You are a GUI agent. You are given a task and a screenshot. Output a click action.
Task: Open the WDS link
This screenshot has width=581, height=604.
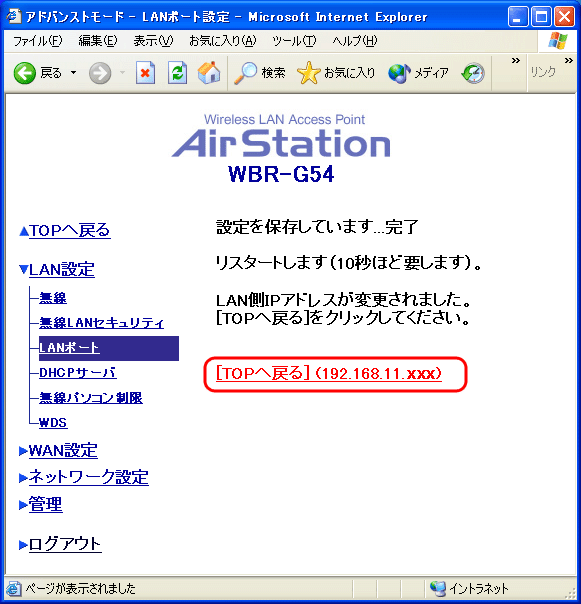point(53,423)
